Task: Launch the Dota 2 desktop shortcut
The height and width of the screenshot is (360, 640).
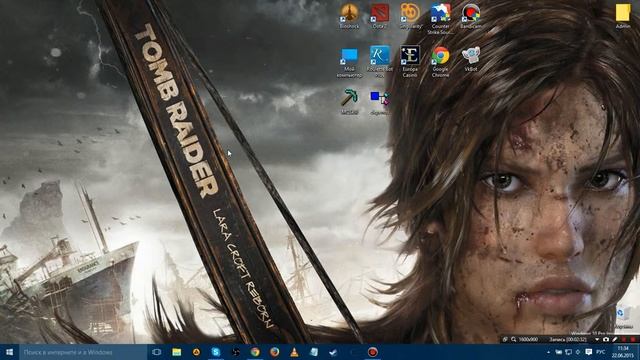Action: (379, 16)
